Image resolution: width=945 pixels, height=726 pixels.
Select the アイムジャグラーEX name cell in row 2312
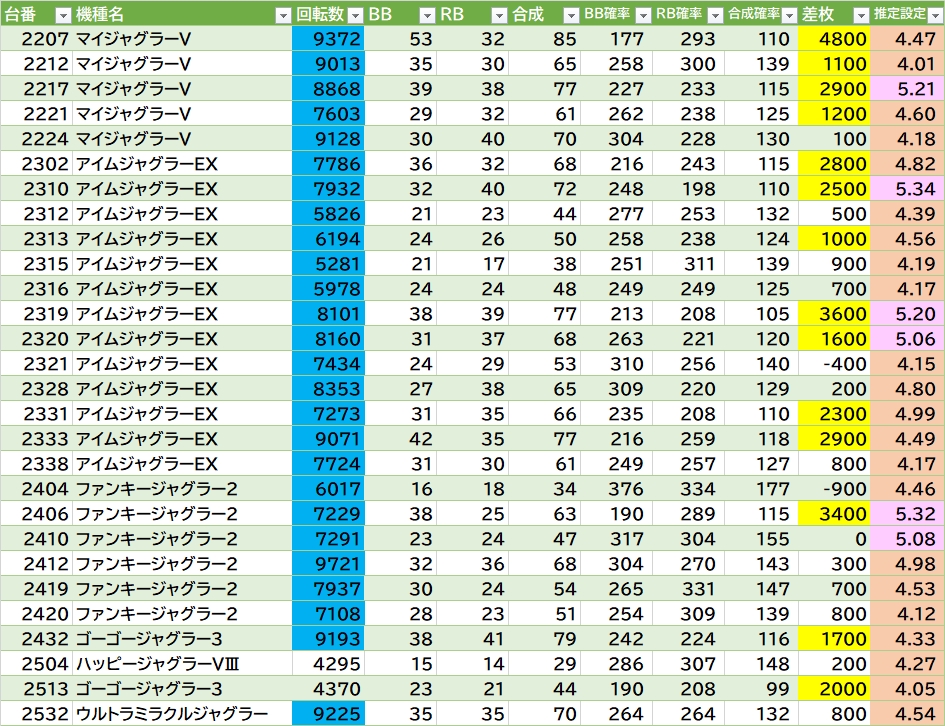pyautogui.click(x=183, y=214)
